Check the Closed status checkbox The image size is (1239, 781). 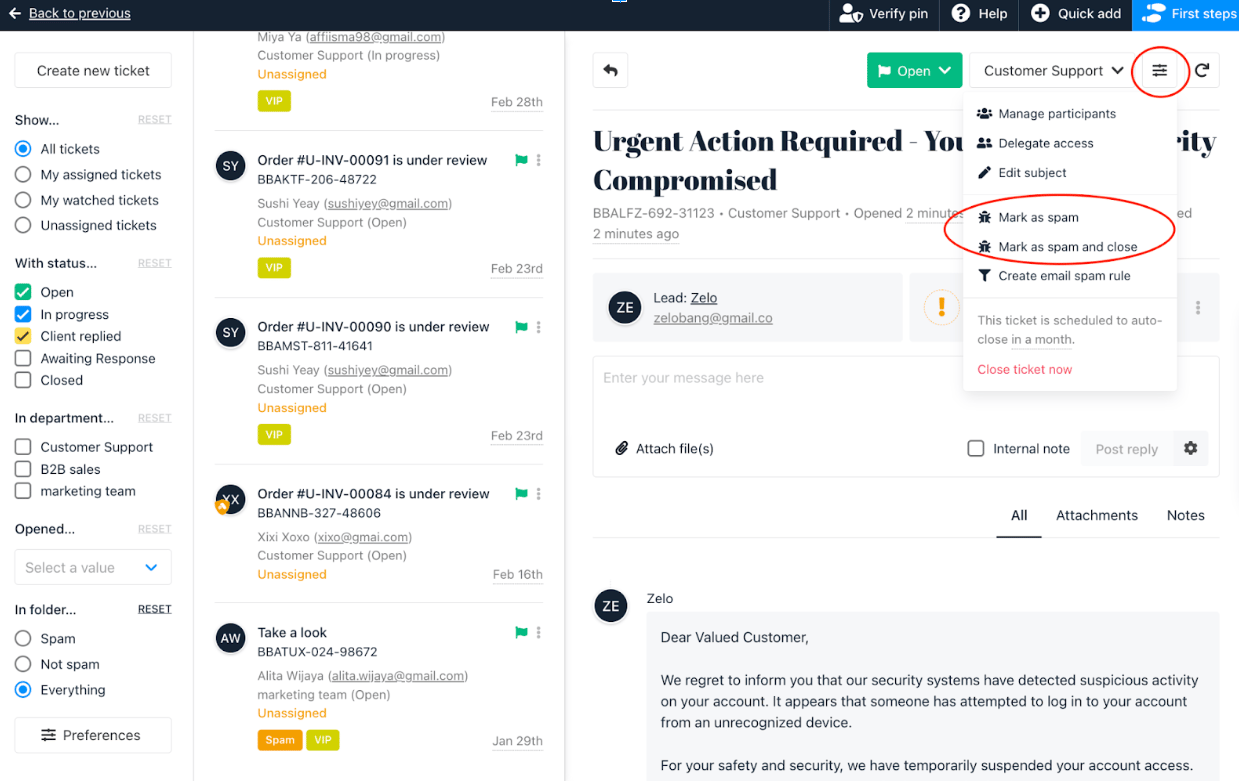pyautogui.click(x=23, y=380)
